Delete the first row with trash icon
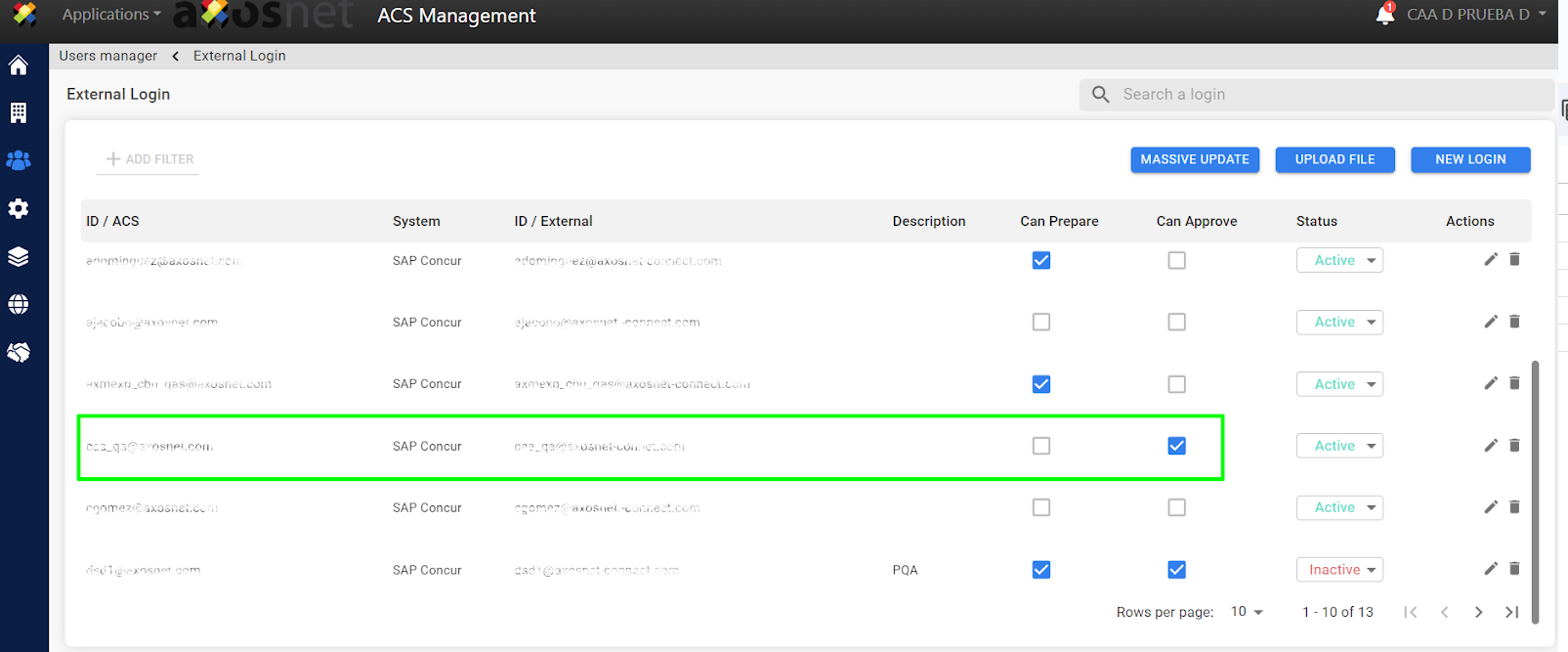The width and height of the screenshot is (1568, 652). [x=1514, y=259]
